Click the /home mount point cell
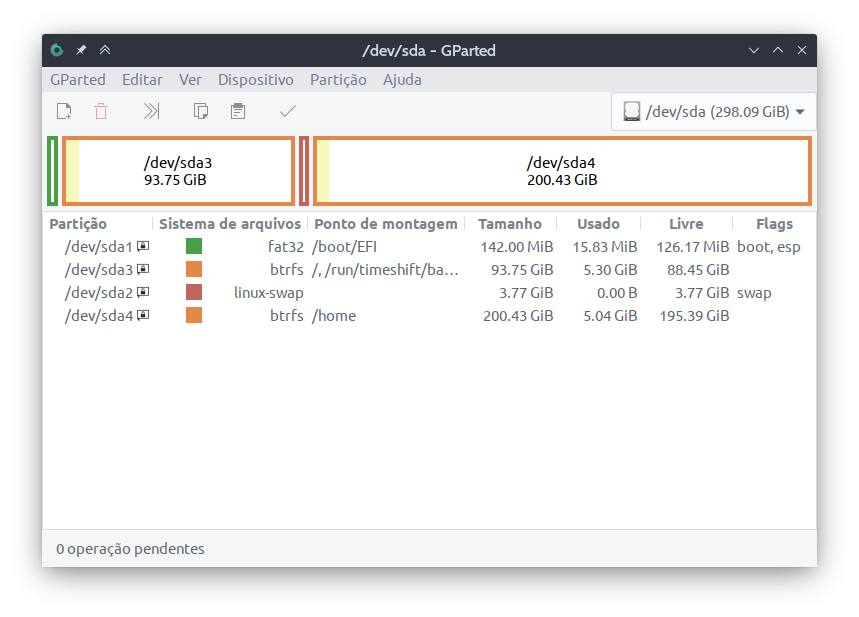 (334, 316)
